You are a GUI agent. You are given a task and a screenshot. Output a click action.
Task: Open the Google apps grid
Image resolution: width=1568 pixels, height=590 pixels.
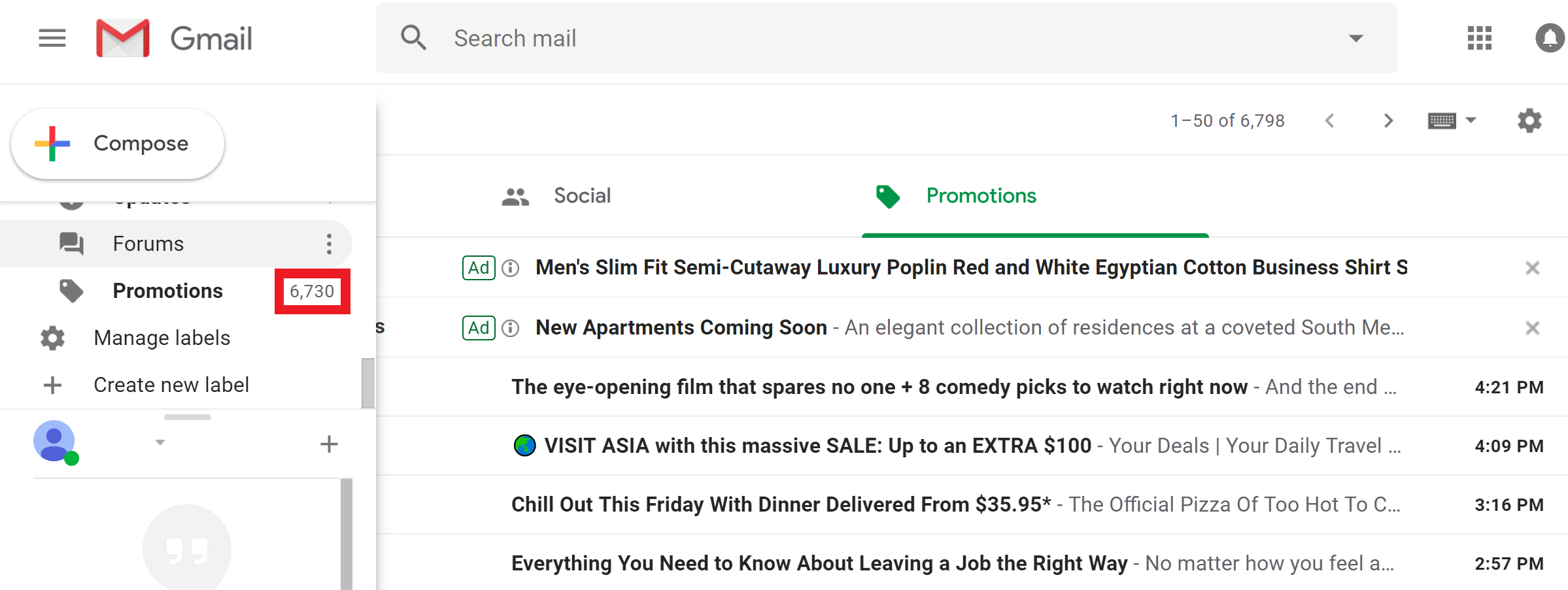tap(1479, 39)
